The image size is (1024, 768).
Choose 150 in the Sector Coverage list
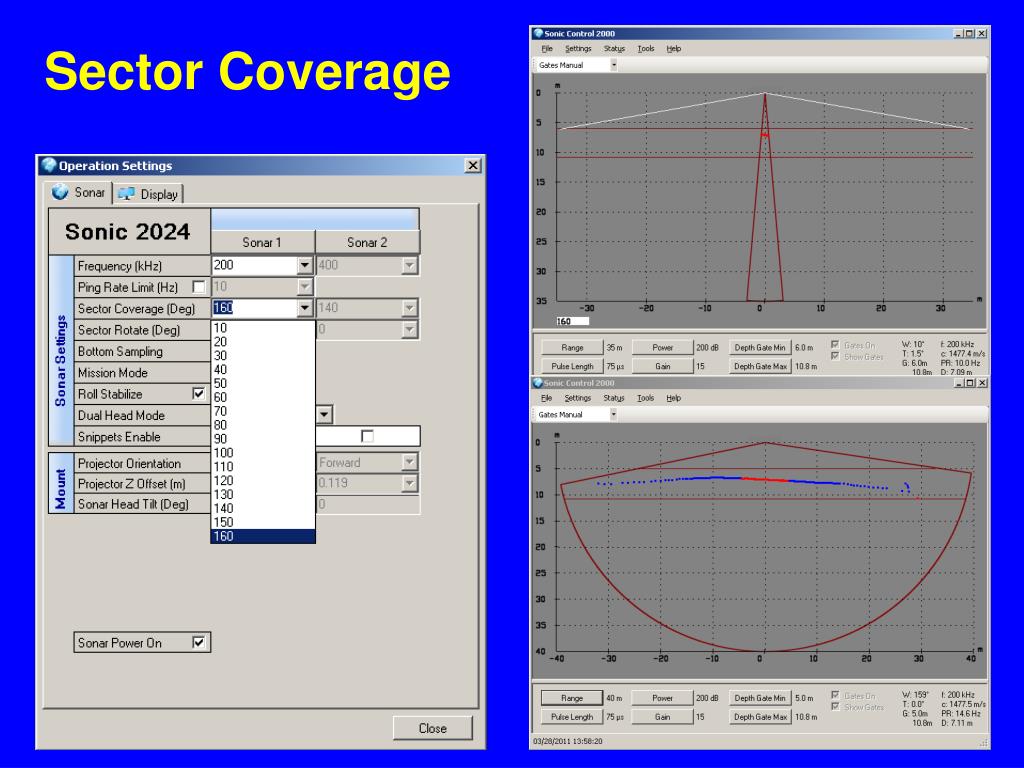[x=263, y=522]
